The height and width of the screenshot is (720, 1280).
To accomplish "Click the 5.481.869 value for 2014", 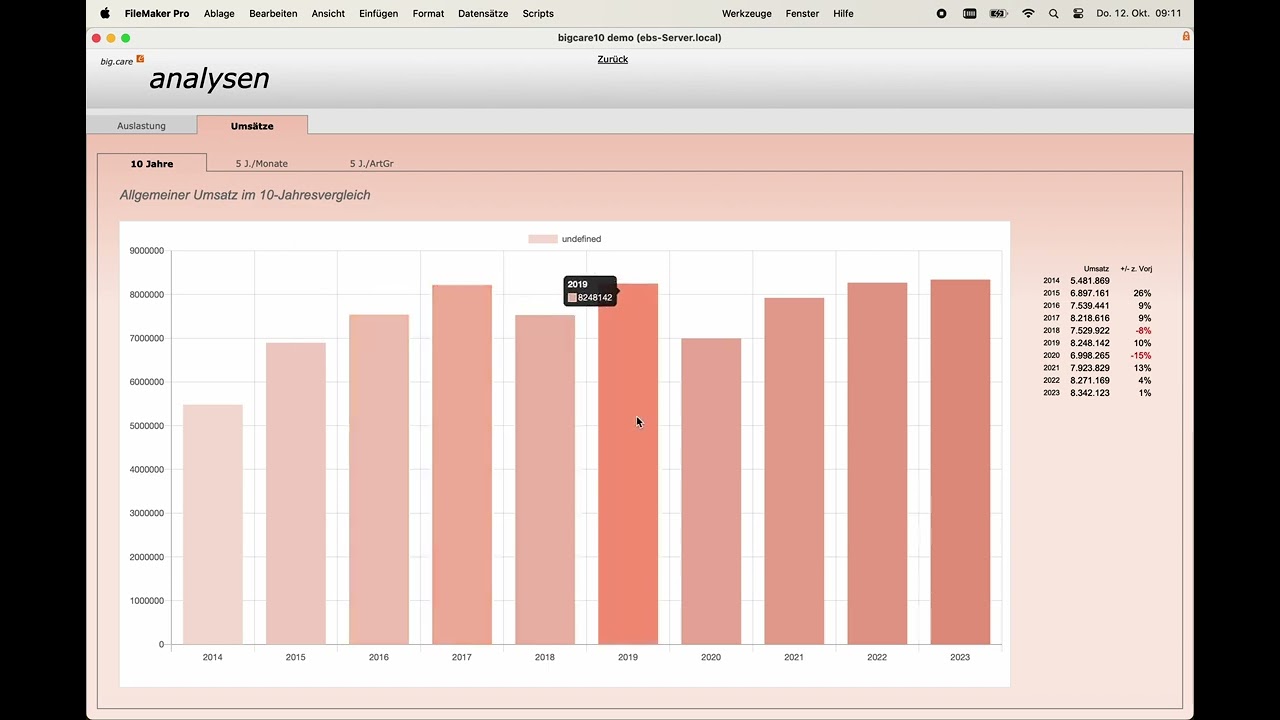I will [x=1090, y=281].
